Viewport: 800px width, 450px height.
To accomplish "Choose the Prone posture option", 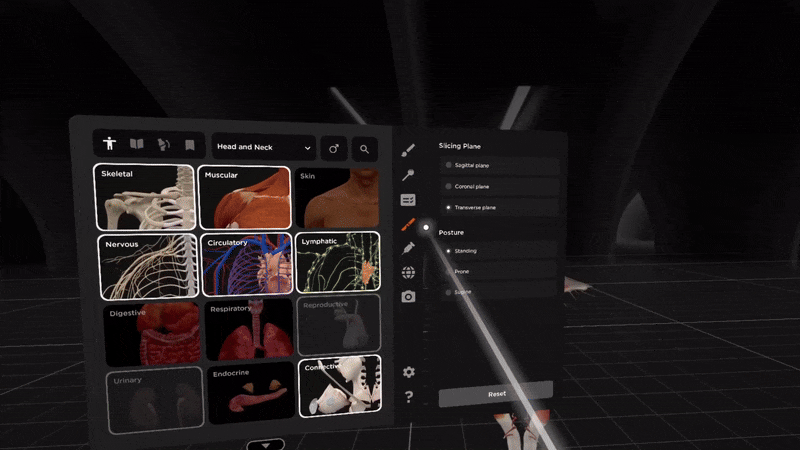I will 498,271.
